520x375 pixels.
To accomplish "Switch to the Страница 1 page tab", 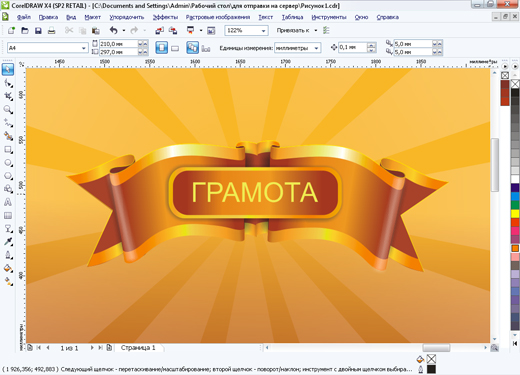I will pos(138,348).
